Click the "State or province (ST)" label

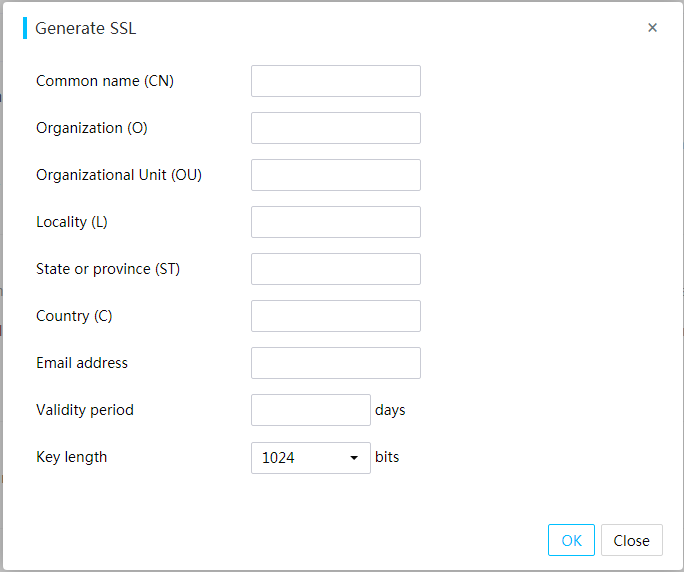tap(108, 269)
